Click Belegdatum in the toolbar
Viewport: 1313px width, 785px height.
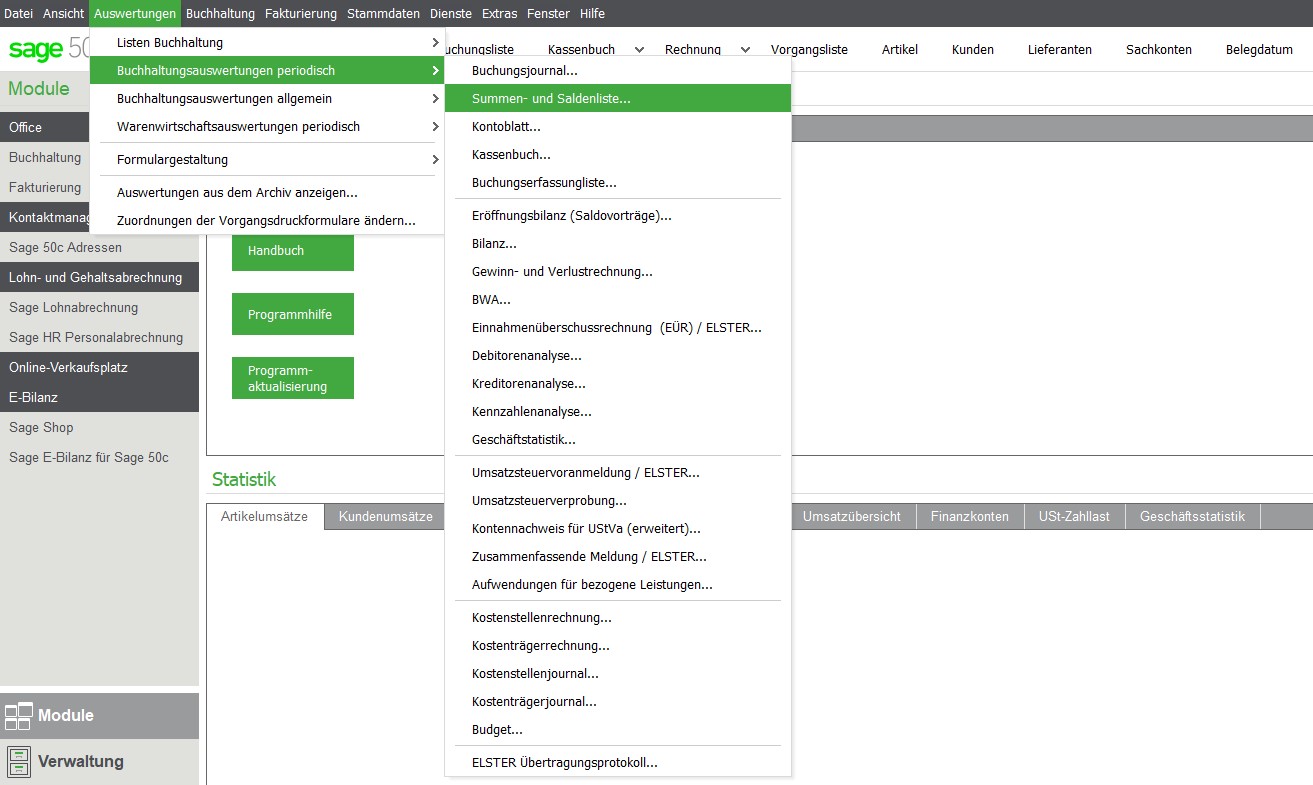1259,49
